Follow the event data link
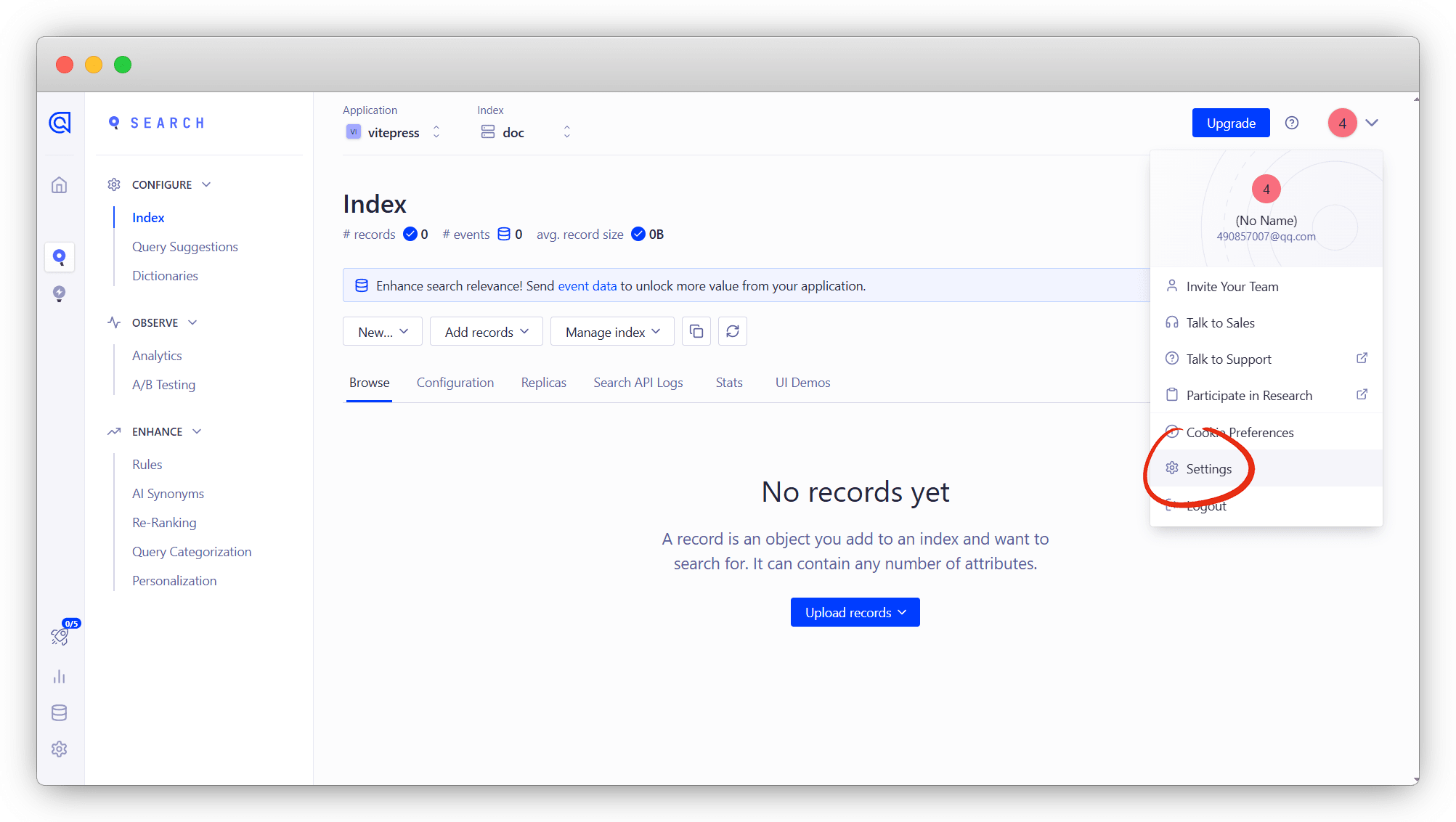Viewport: 1456px width, 822px height. 587,286
